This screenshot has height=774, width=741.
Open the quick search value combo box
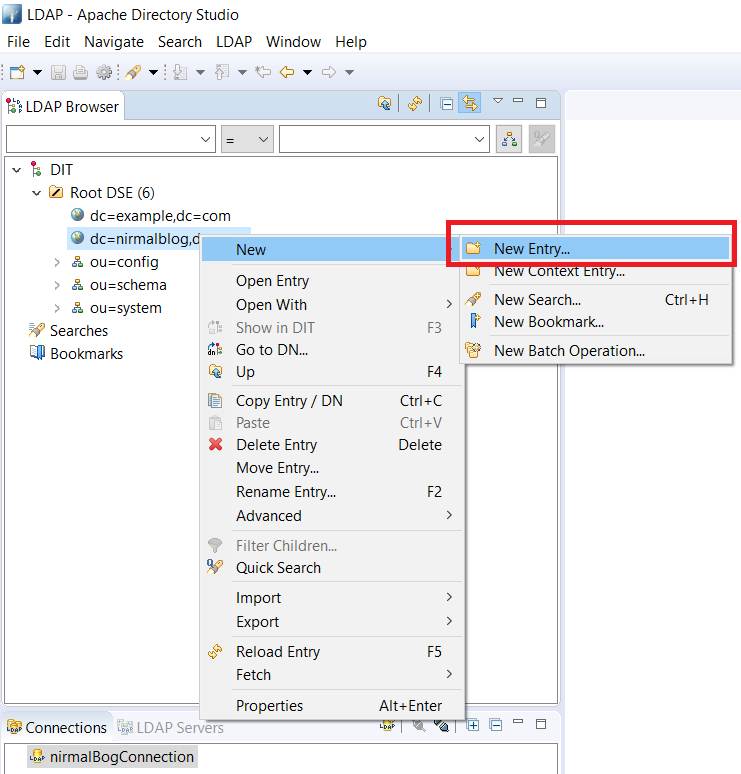pos(384,139)
